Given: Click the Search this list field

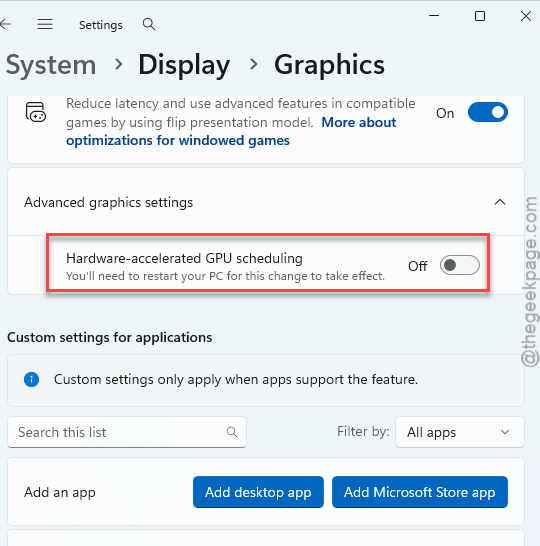Looking at the screenshot, I should [127, 432].
